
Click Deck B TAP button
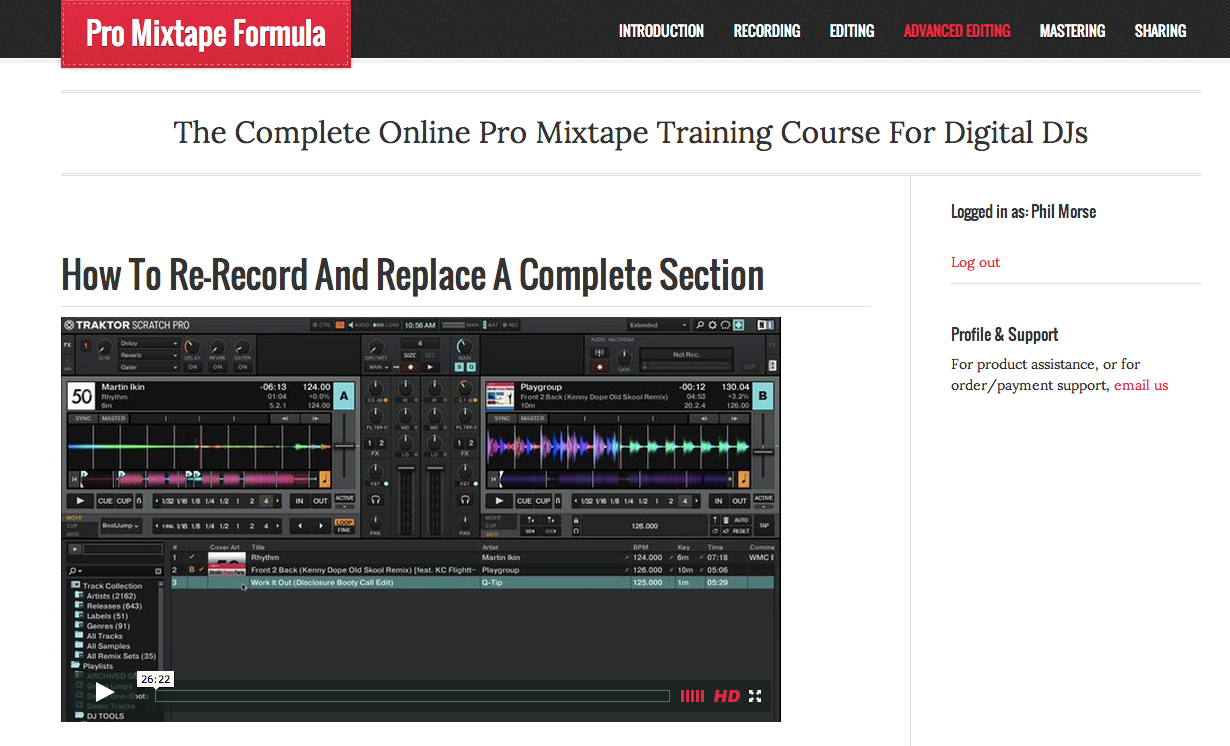(x=763, y=524)
